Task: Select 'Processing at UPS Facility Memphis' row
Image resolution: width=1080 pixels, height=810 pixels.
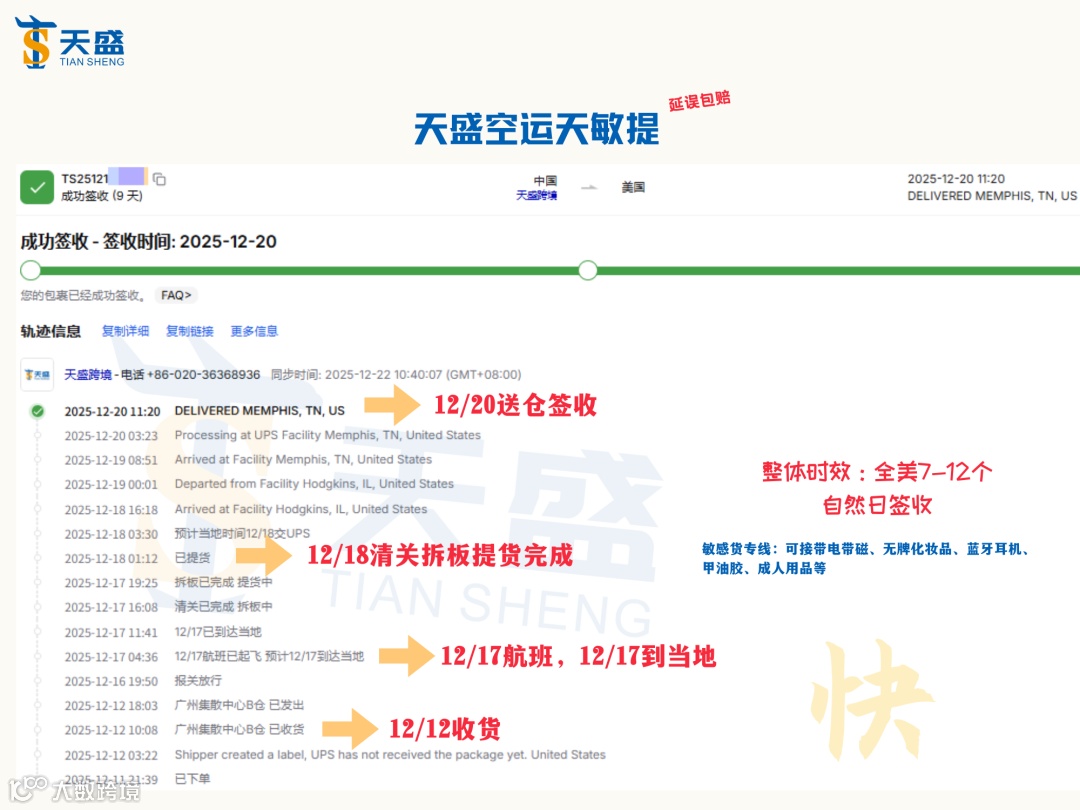Action: point(273,435)
